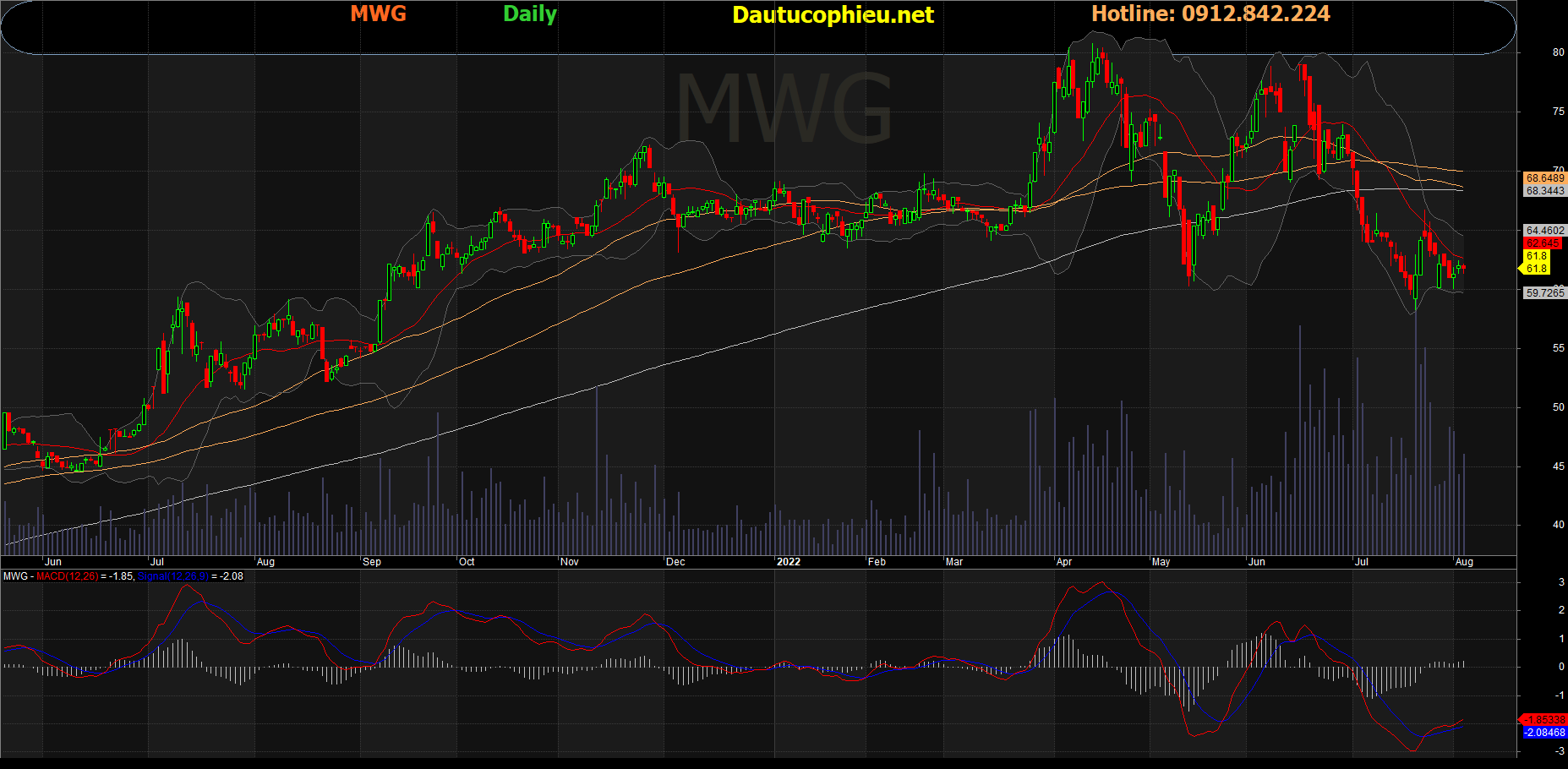The height and width of the screenshot is (769, 1568).
Task: Click the blue -2.08468 signal value tag
Action: [1544, 733]
